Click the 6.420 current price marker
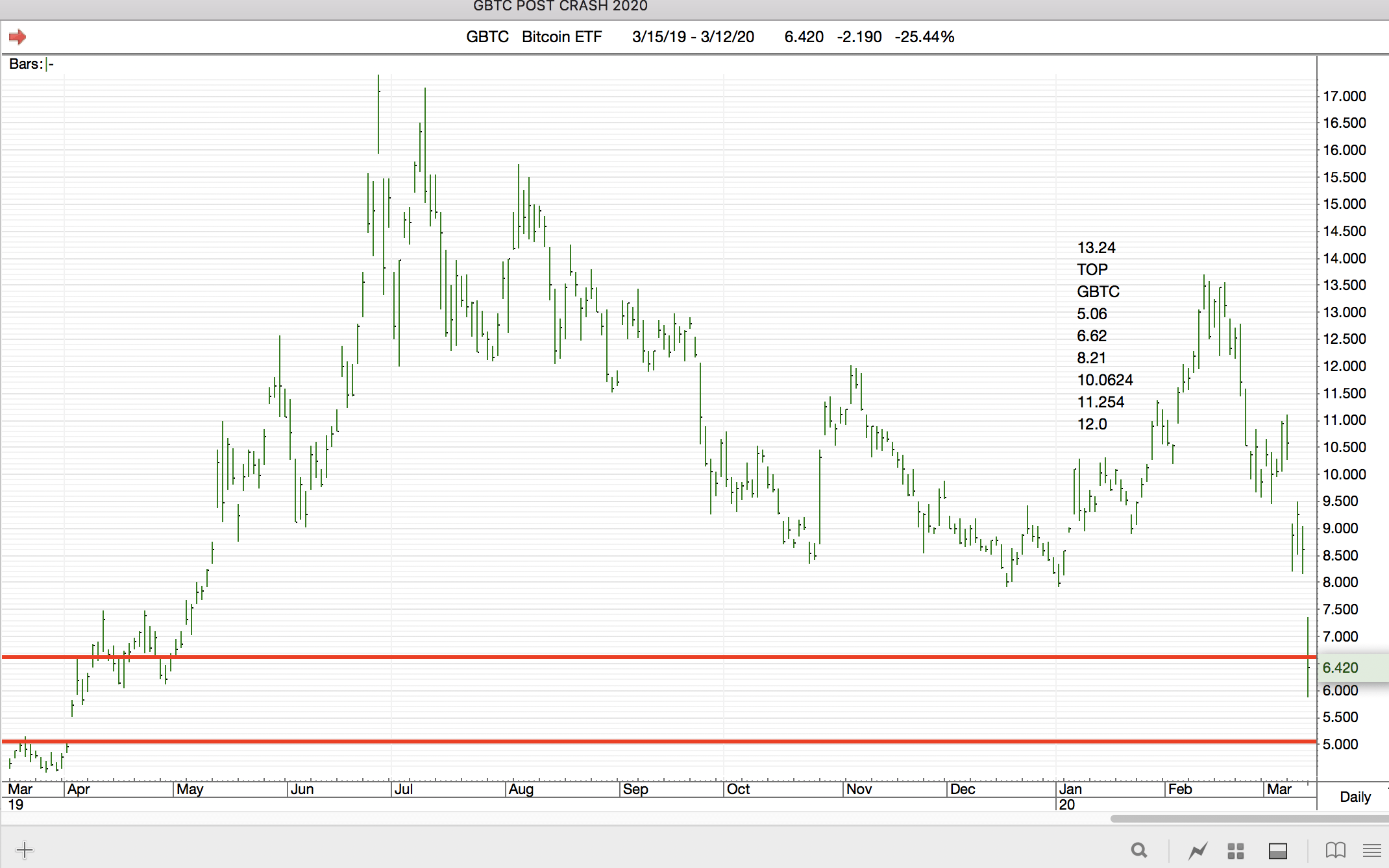Screen dimensions: 1389x868 pos(1340,668)
